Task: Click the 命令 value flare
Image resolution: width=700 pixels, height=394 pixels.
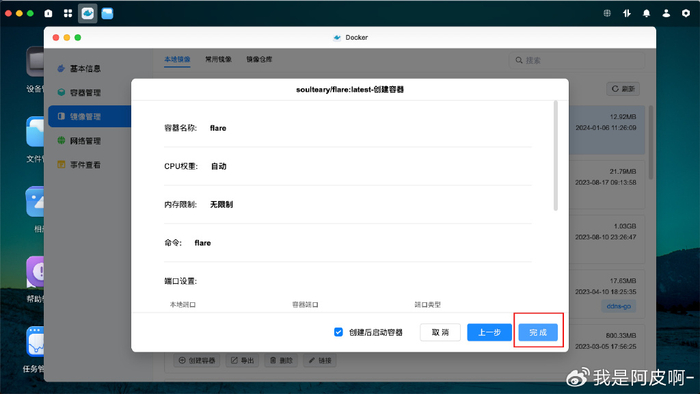Action: (203, 243)
